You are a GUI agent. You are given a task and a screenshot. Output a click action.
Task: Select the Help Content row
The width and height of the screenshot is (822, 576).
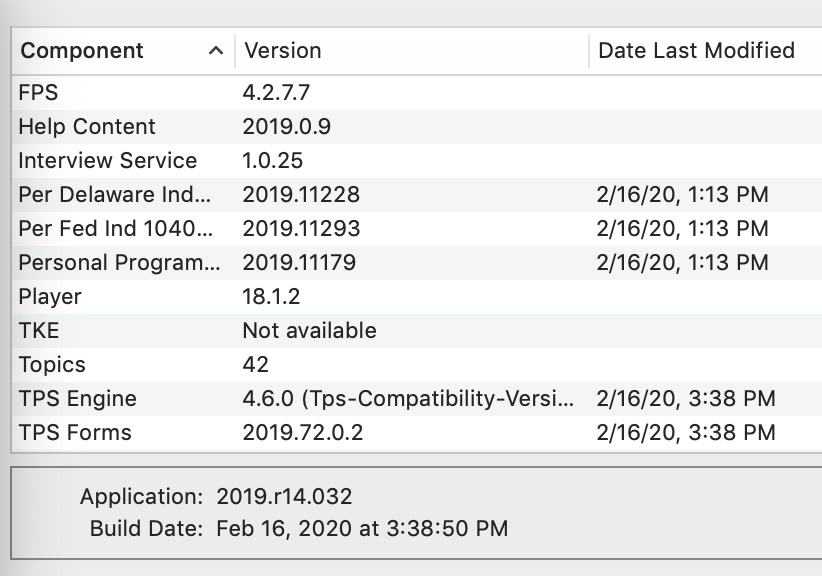coord(417,127)
